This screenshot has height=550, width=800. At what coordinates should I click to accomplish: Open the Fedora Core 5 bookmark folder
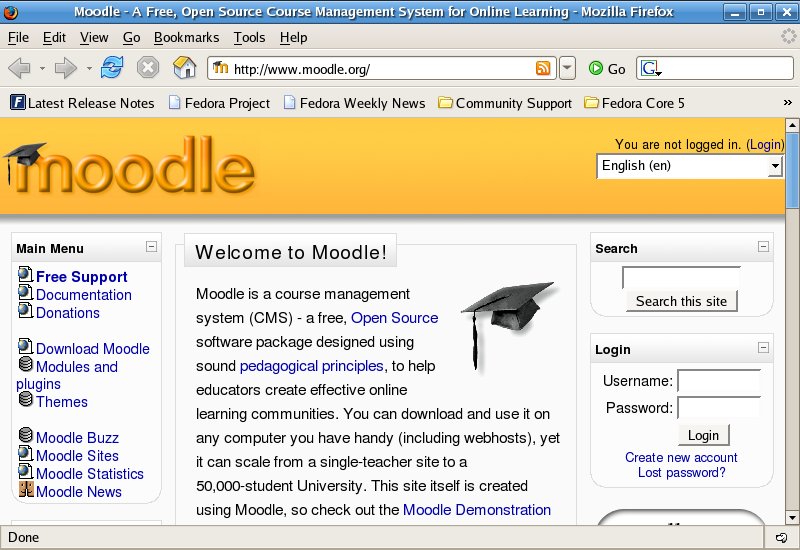coord(634,103)
